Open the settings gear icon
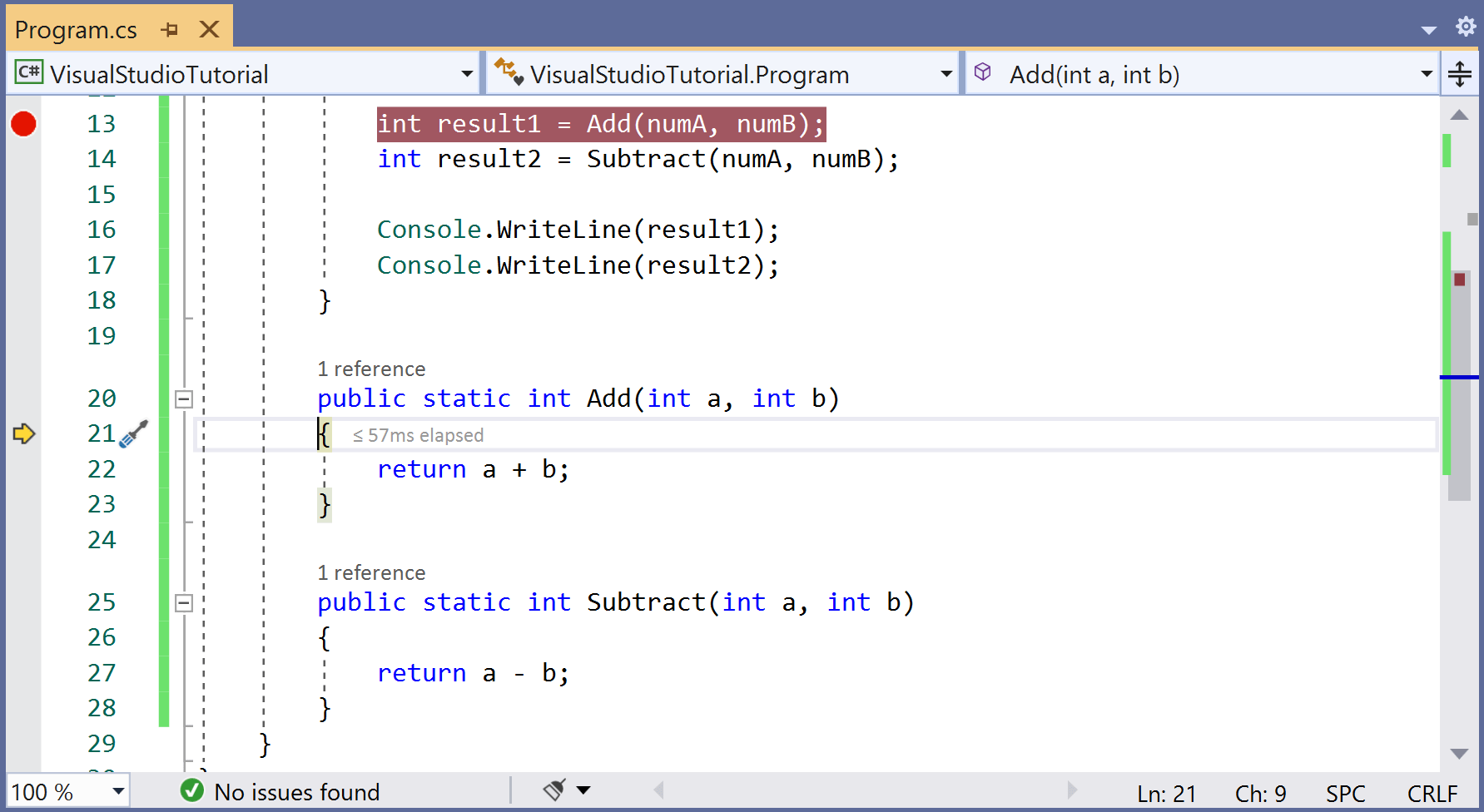Image resolution: width=1484 pixels, height=812 pixels. [x=1466, y=26]
